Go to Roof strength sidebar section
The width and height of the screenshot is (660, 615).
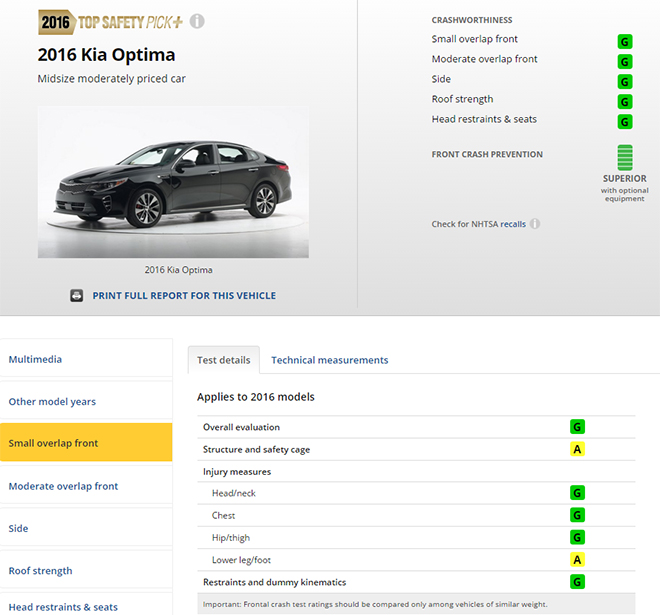coord(40,571)
